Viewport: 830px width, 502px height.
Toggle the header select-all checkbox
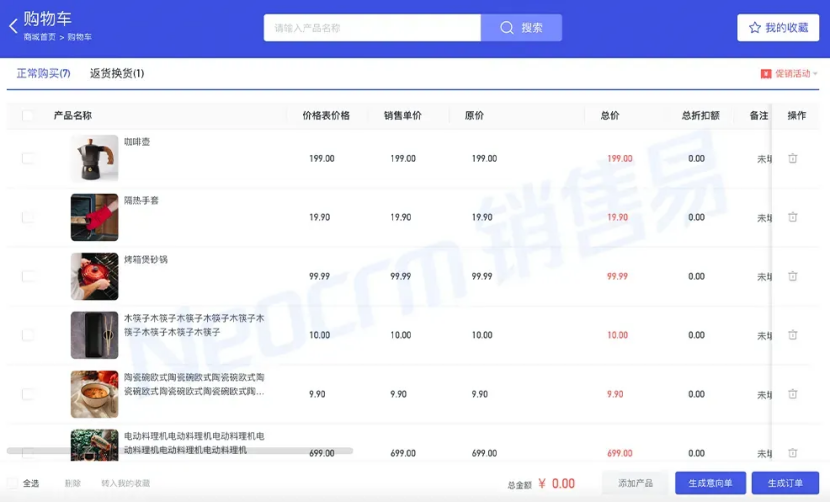click(x=28, y=116)
